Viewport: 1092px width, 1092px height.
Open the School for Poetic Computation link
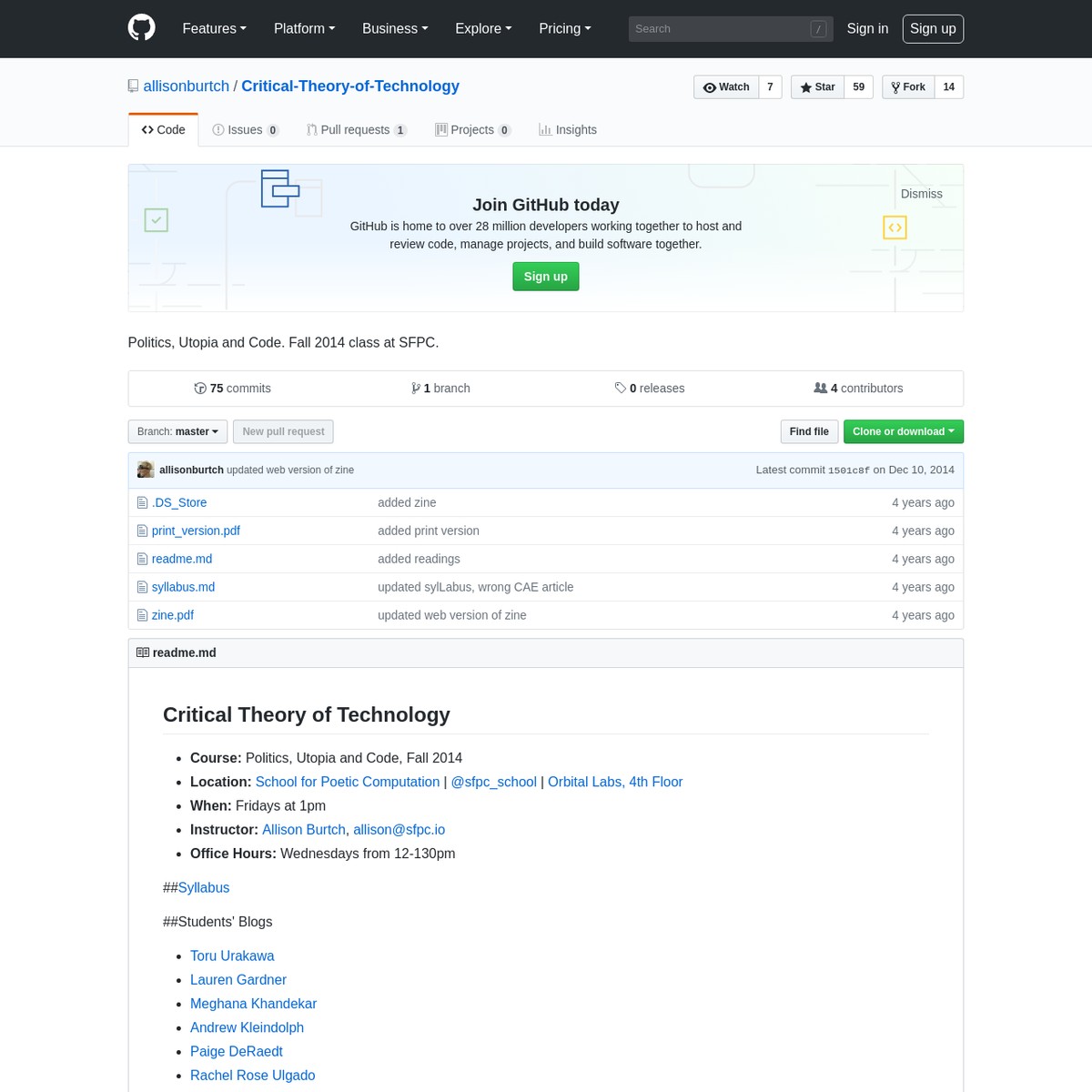[348, 782]
